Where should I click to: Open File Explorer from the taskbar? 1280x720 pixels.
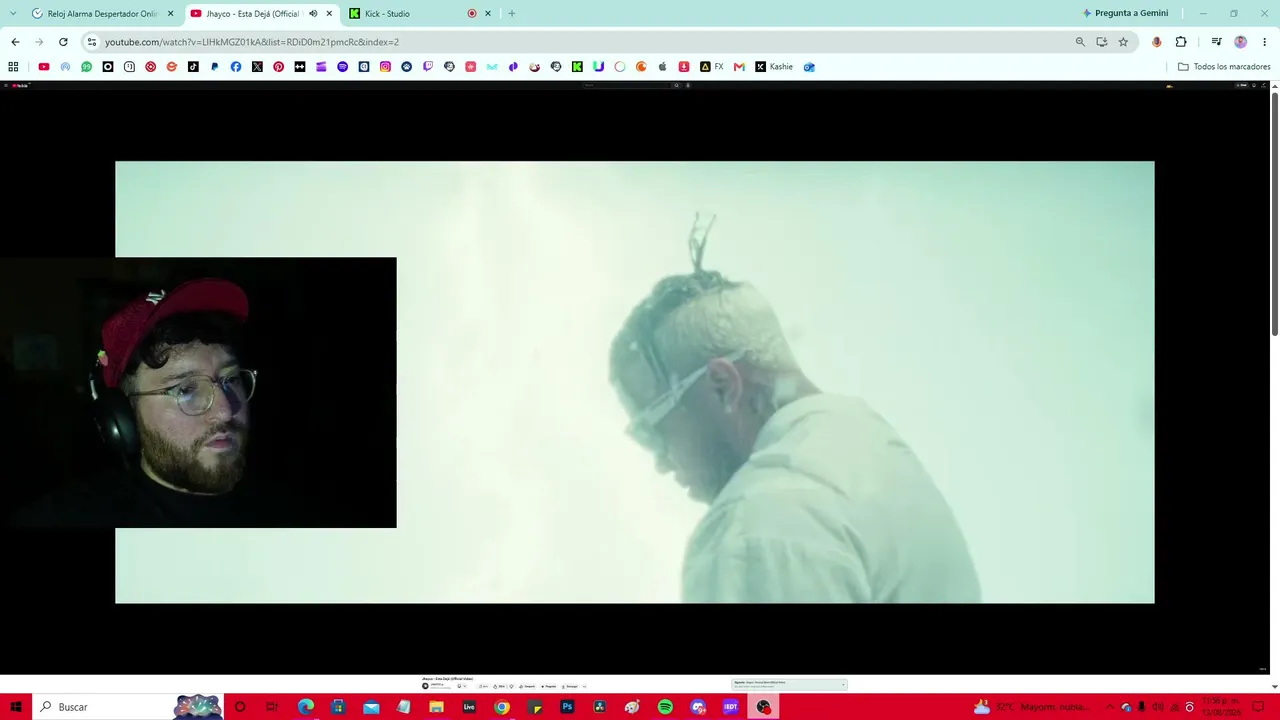pos(436,707)
